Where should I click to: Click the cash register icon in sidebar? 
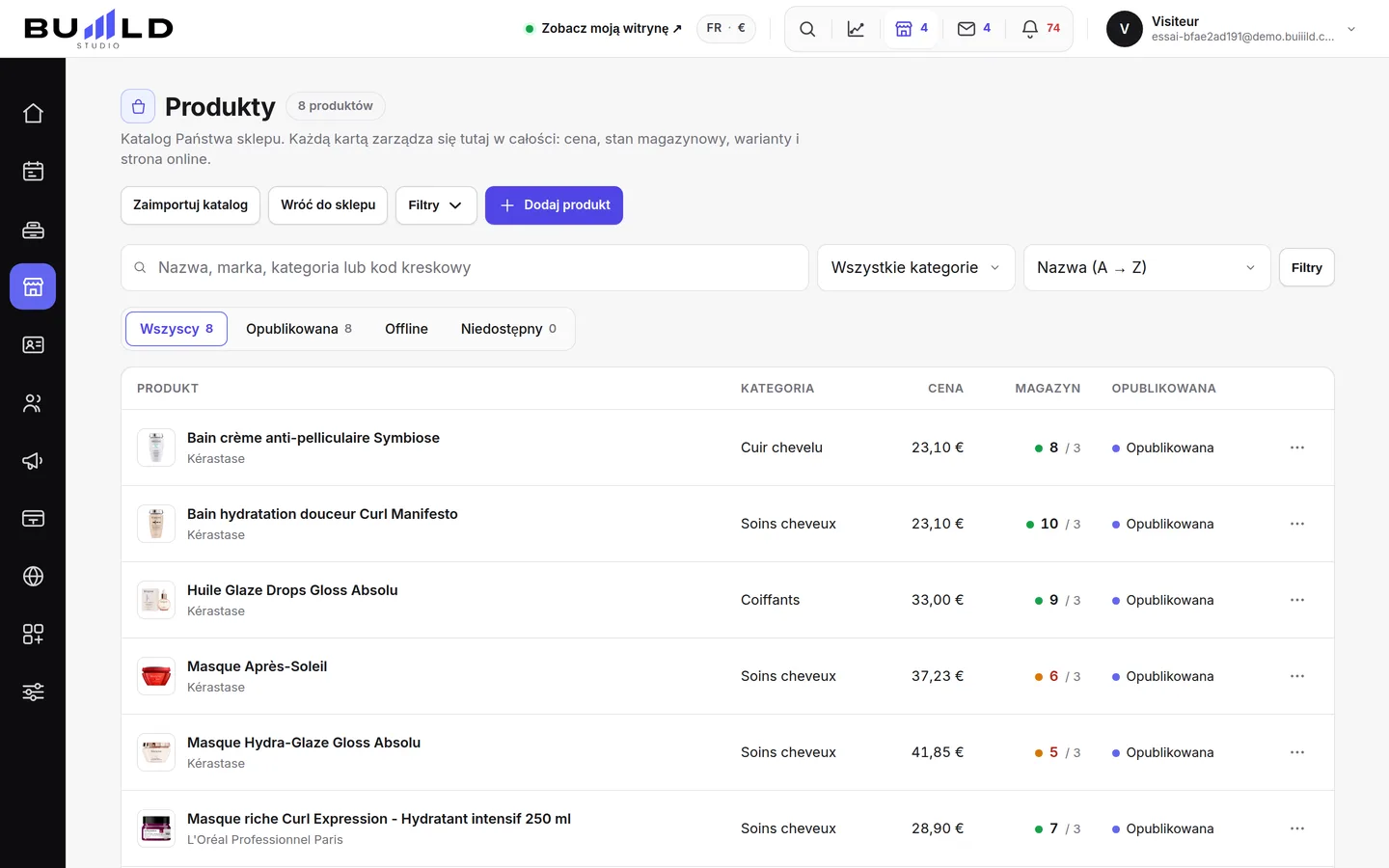tap(33, 230)
